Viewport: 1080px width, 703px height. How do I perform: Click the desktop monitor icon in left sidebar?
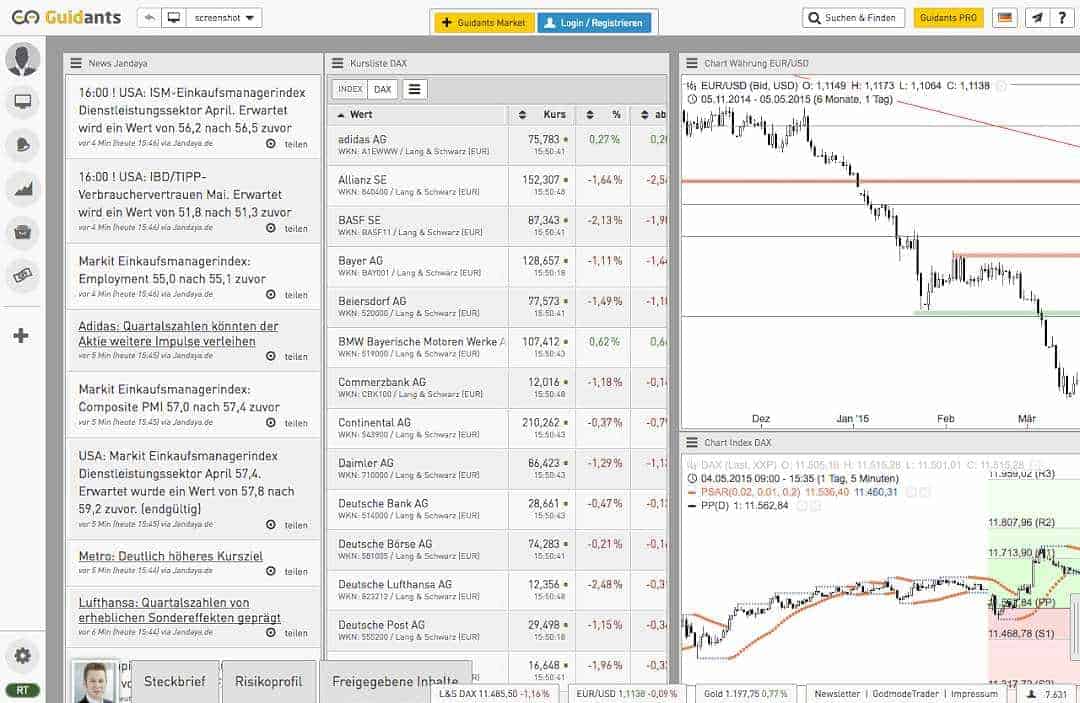point(22,101)
